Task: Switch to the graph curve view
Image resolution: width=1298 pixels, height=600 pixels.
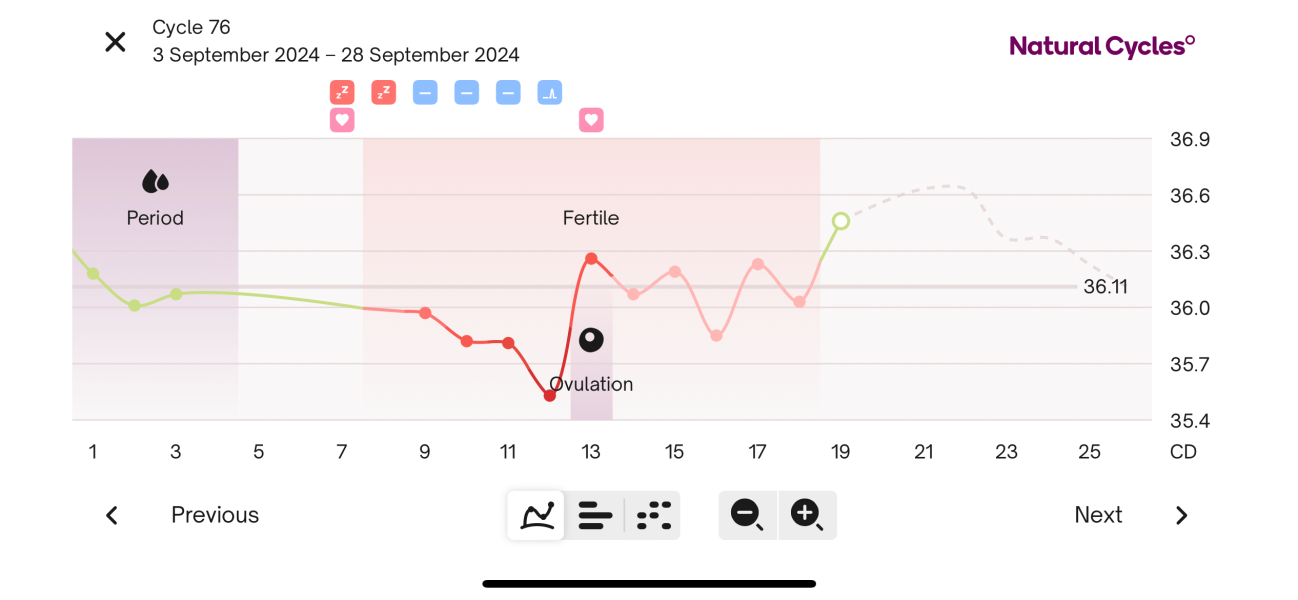Action: pos(536,515)
